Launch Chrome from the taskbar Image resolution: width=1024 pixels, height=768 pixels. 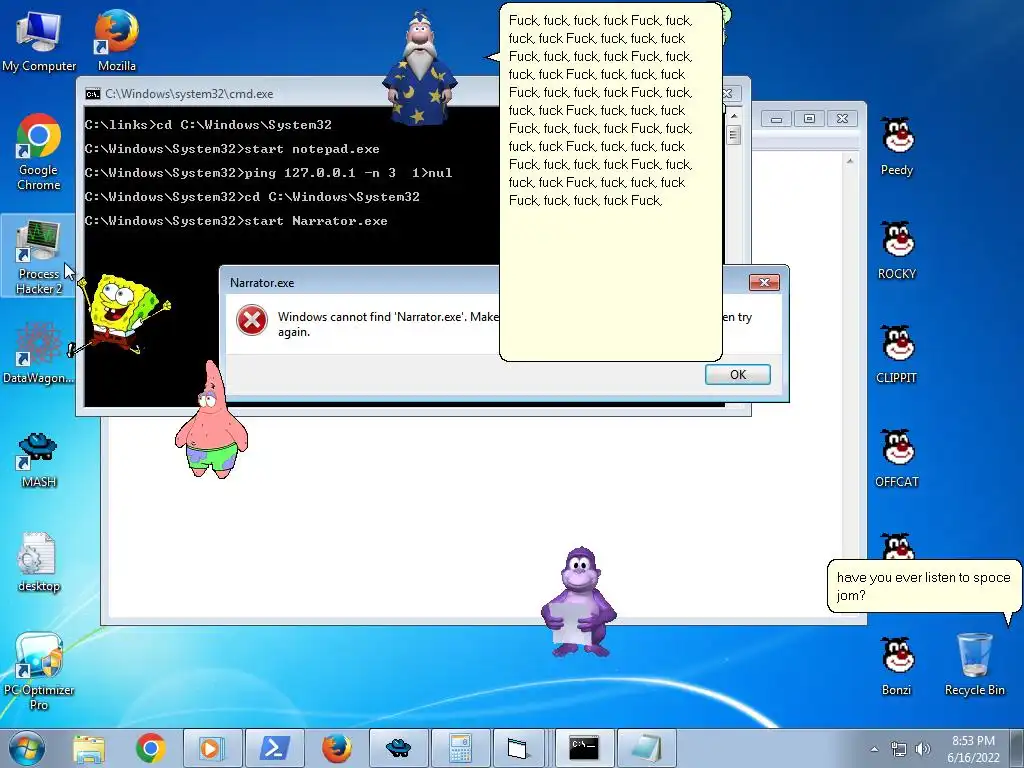150,748
